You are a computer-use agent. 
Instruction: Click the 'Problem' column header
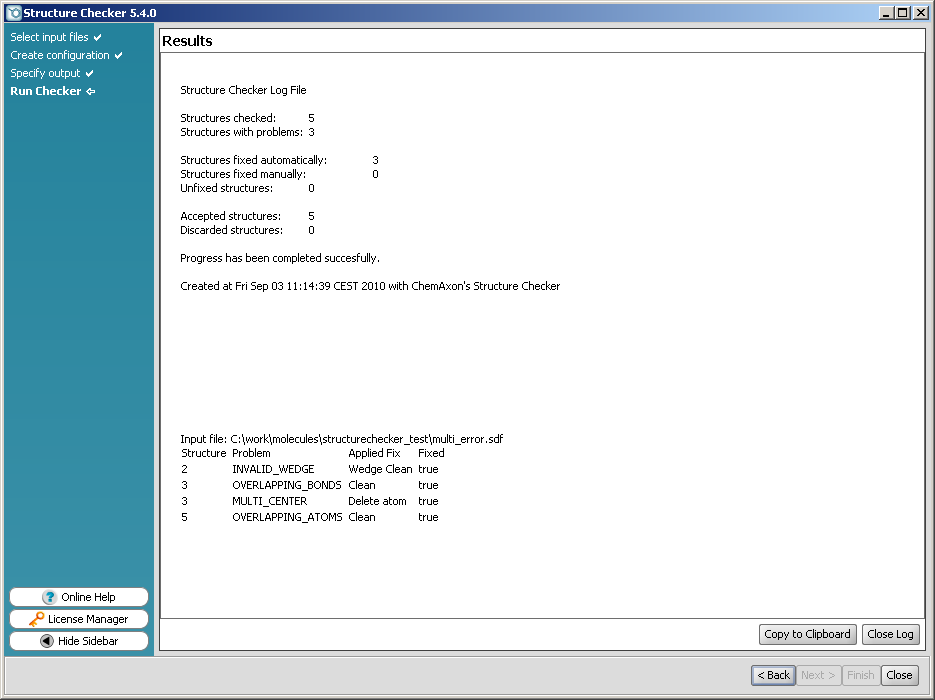(x=251, y=453)
